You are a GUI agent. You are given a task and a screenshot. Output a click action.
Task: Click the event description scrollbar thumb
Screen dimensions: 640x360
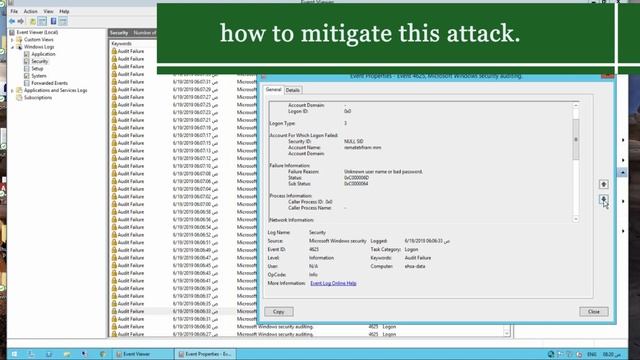(576, 140)
